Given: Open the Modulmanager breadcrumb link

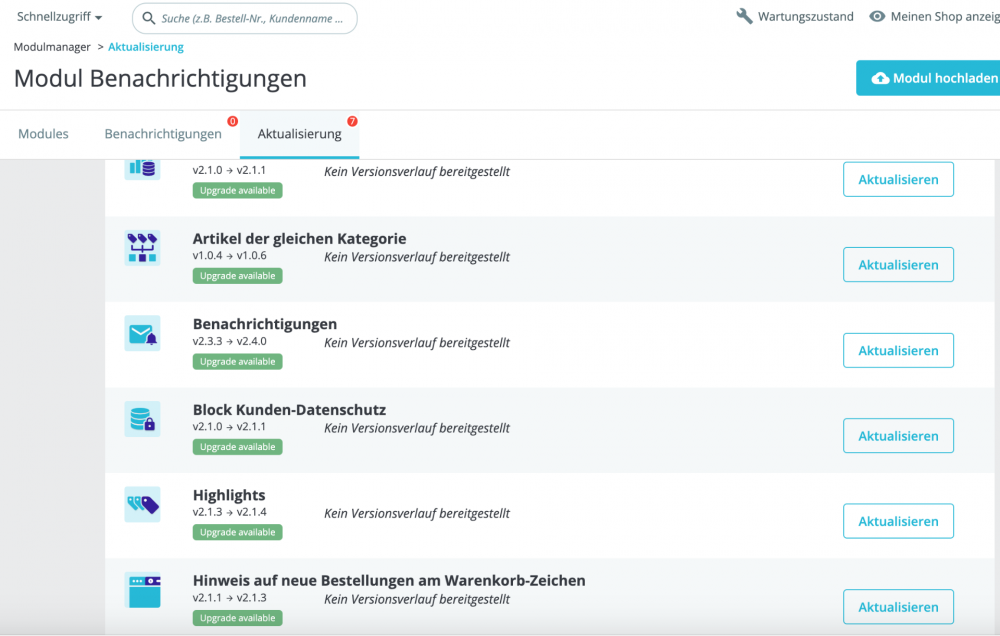Looking at the screenshot, I should tap(51, 46).
